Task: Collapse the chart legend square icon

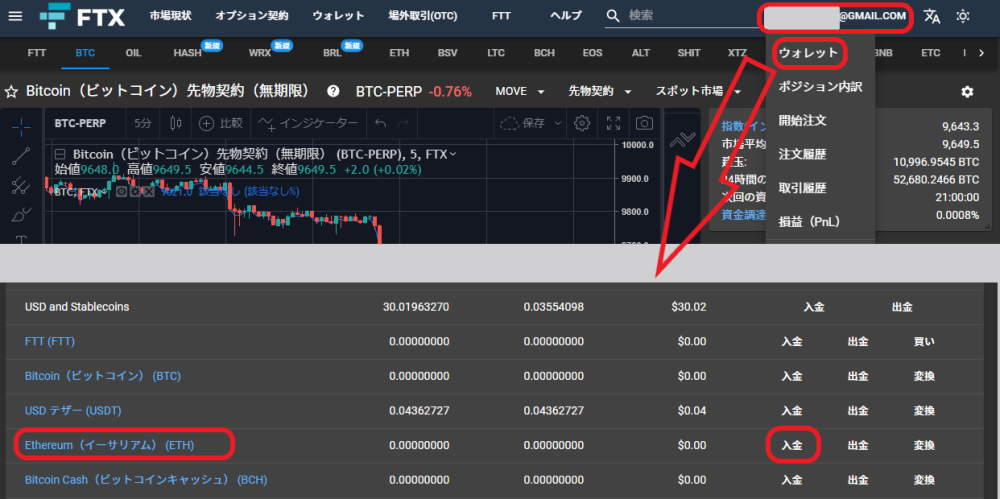Action: click(x=61, y=154)
